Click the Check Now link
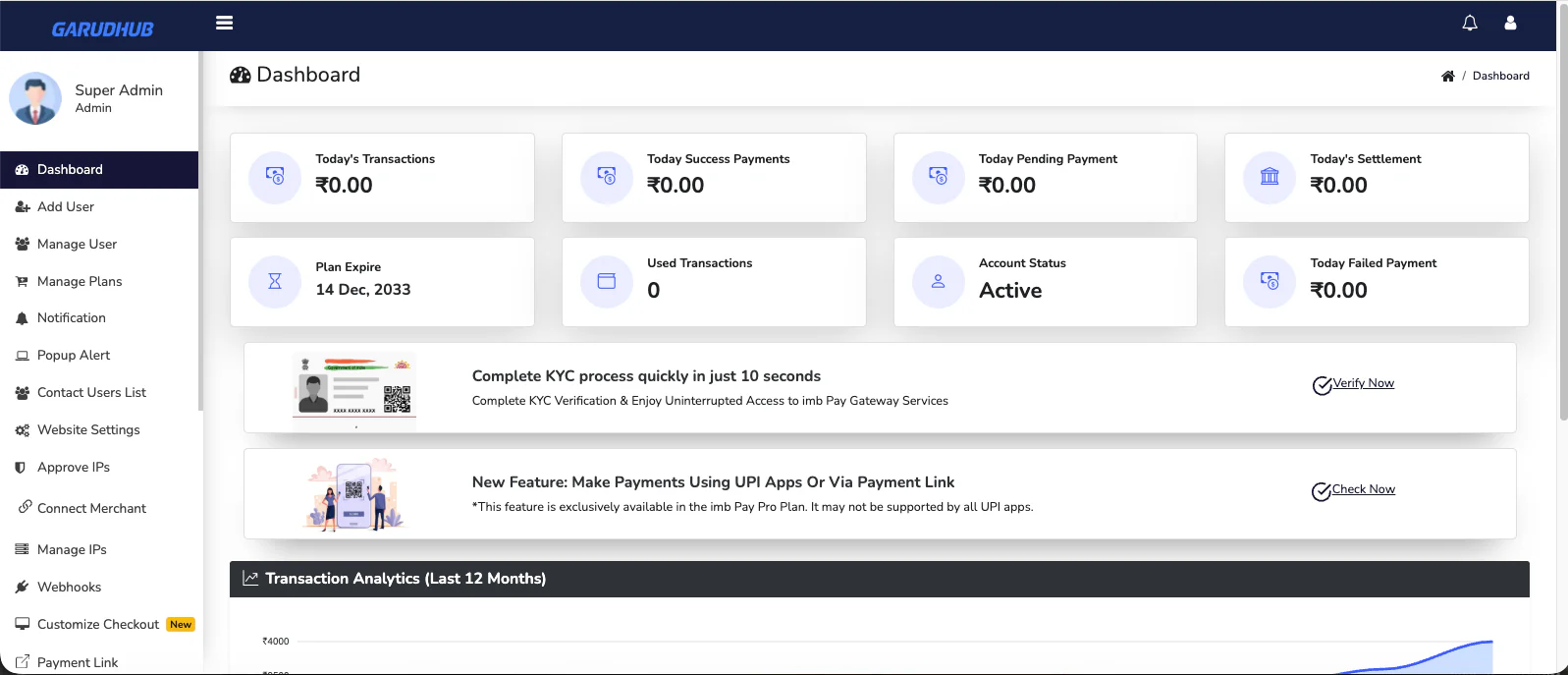 [1363, 489]
